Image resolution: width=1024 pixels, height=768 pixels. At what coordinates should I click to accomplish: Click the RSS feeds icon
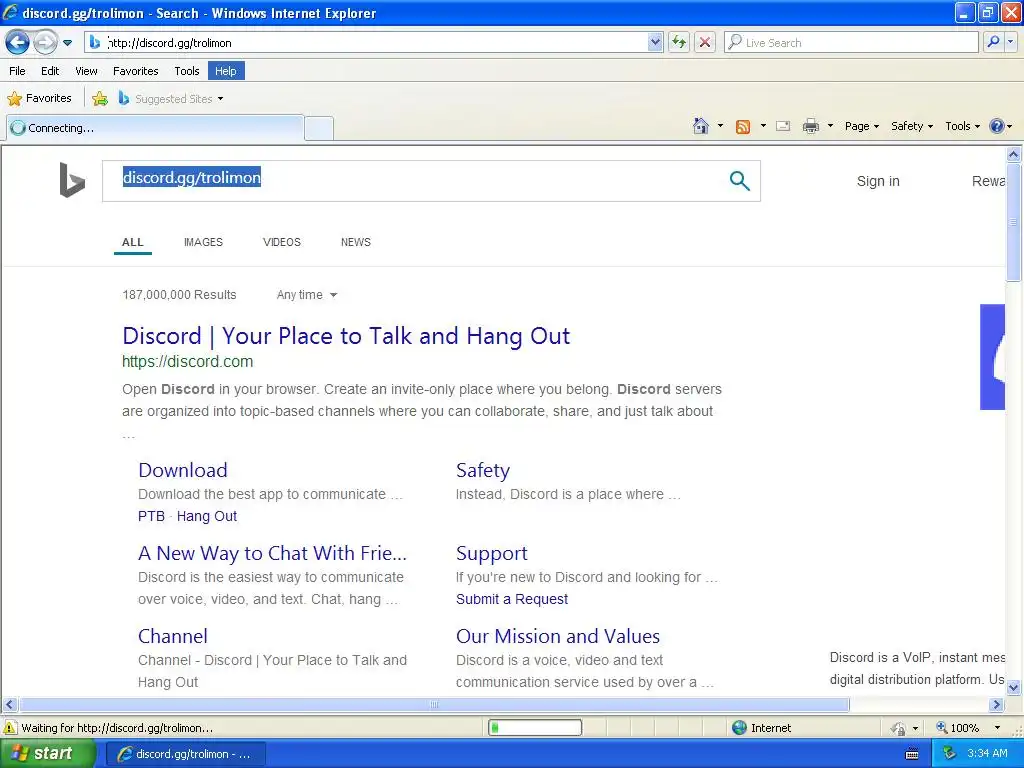point(743,127)
